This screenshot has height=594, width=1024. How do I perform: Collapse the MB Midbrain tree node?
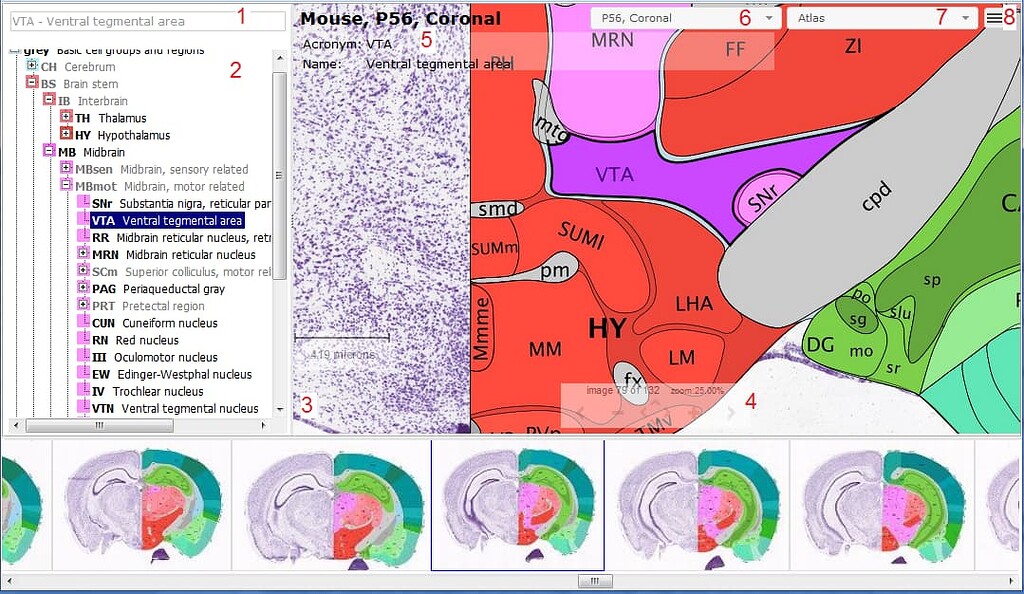click(46, 152)
